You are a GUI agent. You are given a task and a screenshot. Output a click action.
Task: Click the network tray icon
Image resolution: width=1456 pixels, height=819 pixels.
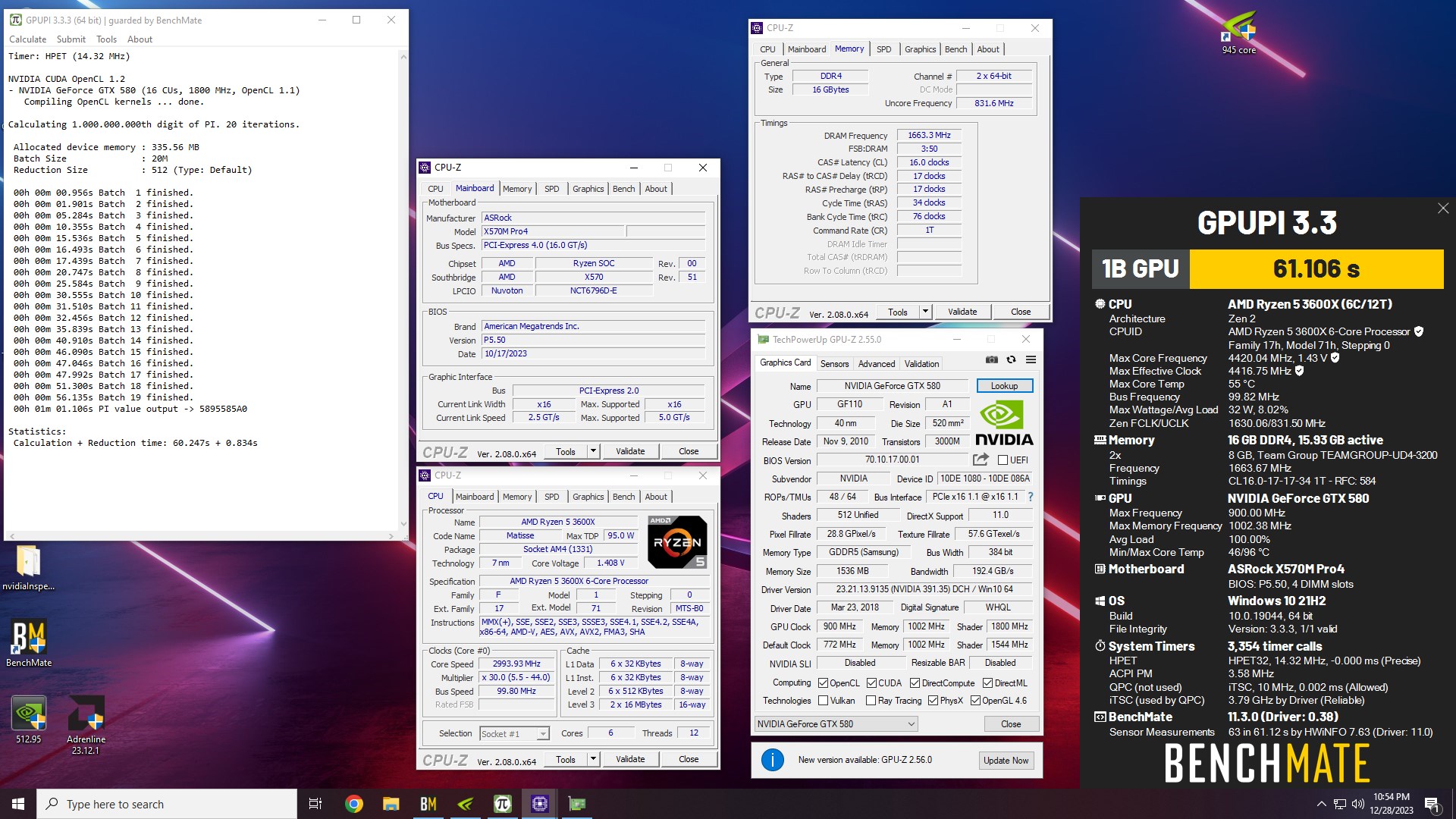click(1340, 804)
